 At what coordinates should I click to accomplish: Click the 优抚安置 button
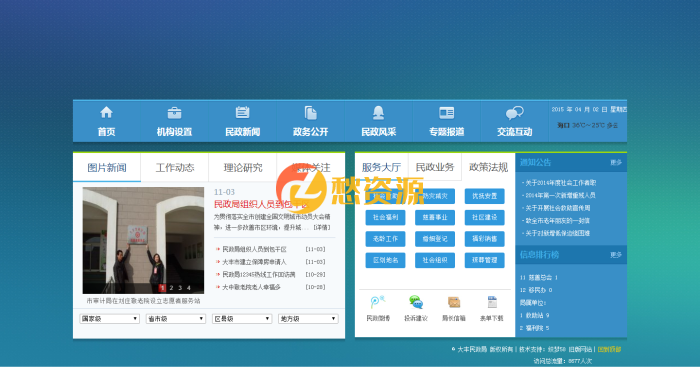click(484, 196)
